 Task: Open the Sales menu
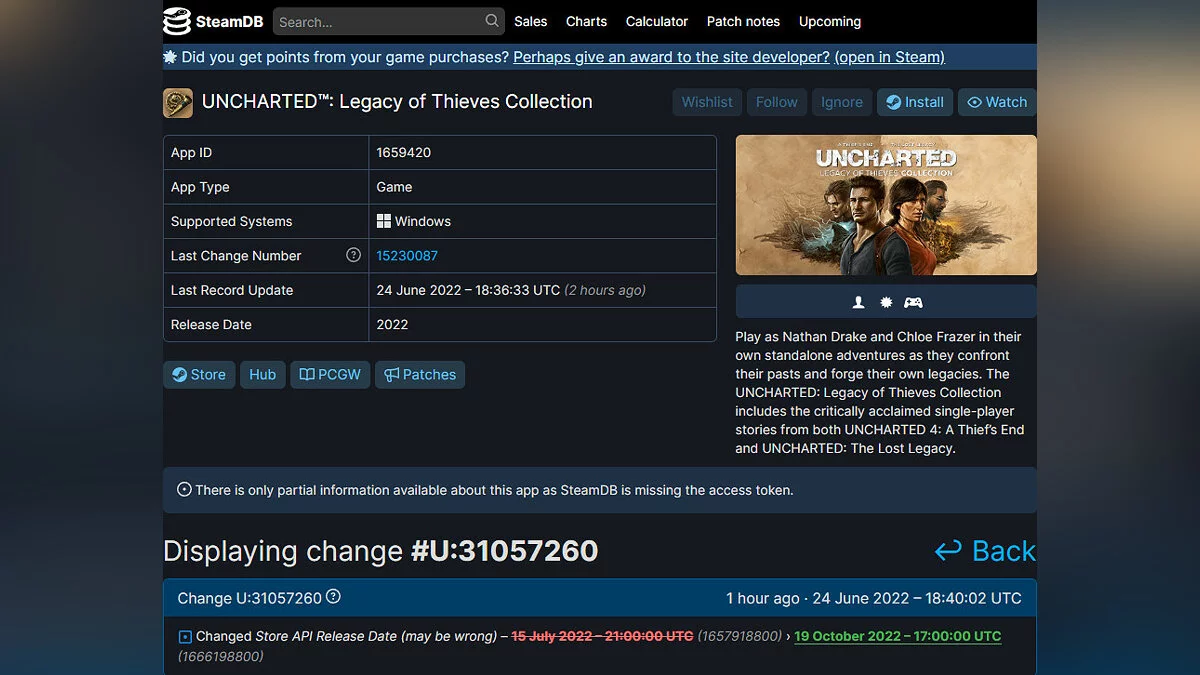530,21
